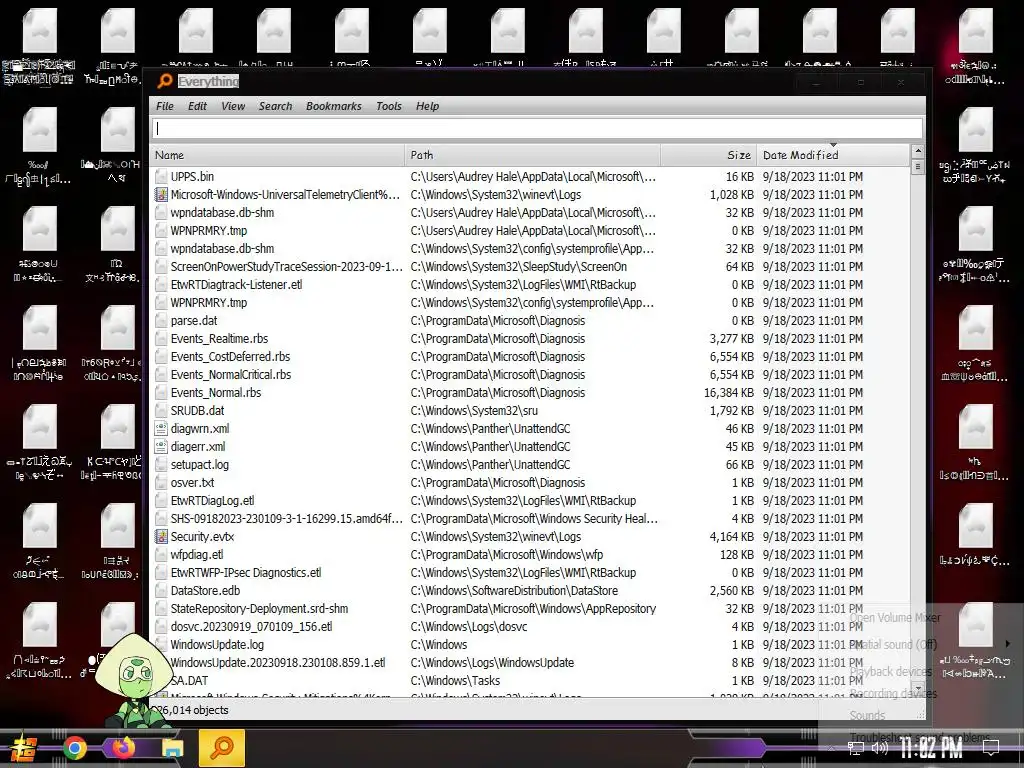The width and height of the screenshot is (1024, 768).
Task: Click the icon next to Events_NormalCritical.rbs
Action: pos(161,374)
